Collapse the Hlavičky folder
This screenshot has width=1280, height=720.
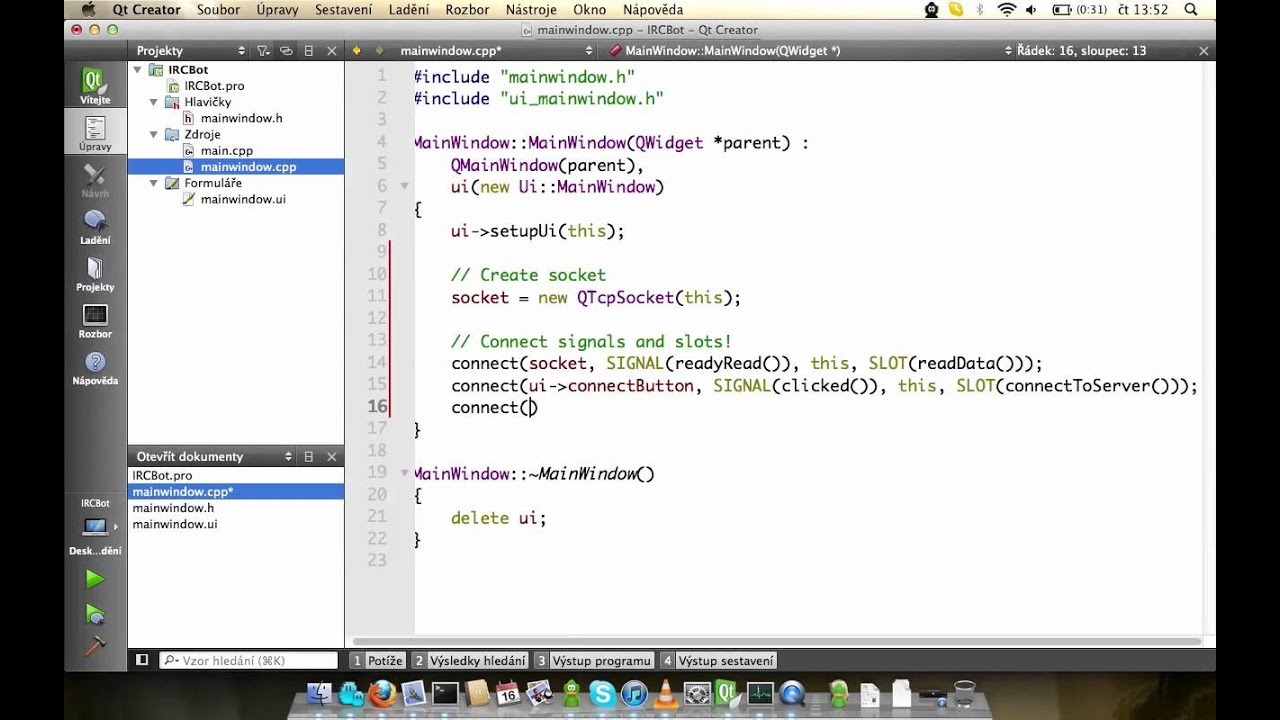154,102
